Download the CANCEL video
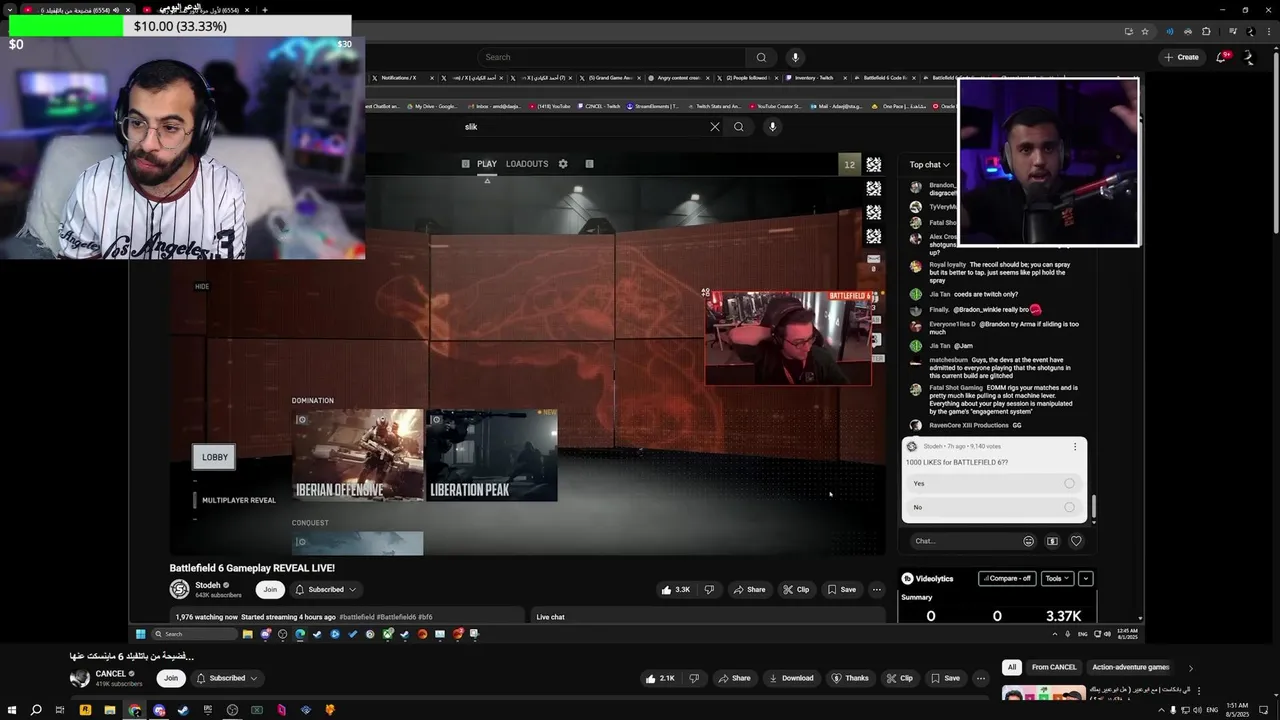 790,678
